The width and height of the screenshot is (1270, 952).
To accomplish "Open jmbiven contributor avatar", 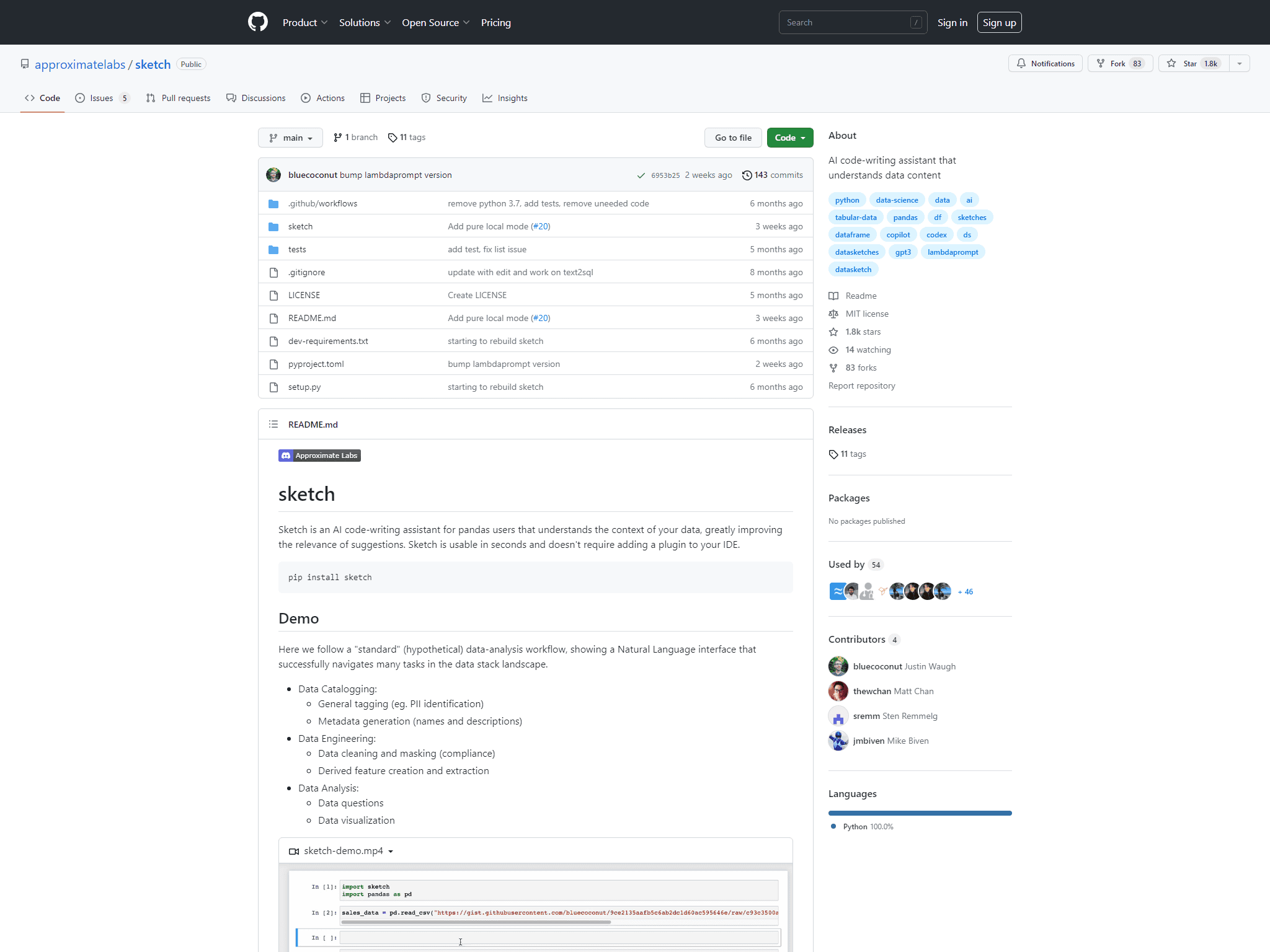I will point(838,741).
